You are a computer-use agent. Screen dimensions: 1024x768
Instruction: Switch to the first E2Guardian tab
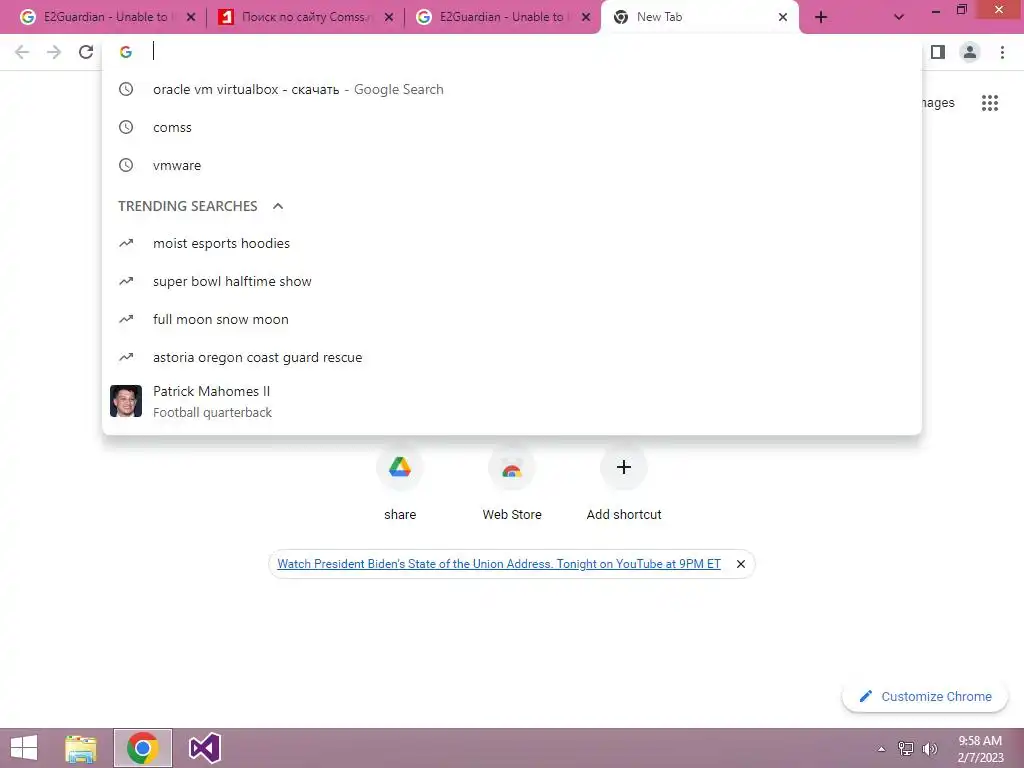(104, 17)
